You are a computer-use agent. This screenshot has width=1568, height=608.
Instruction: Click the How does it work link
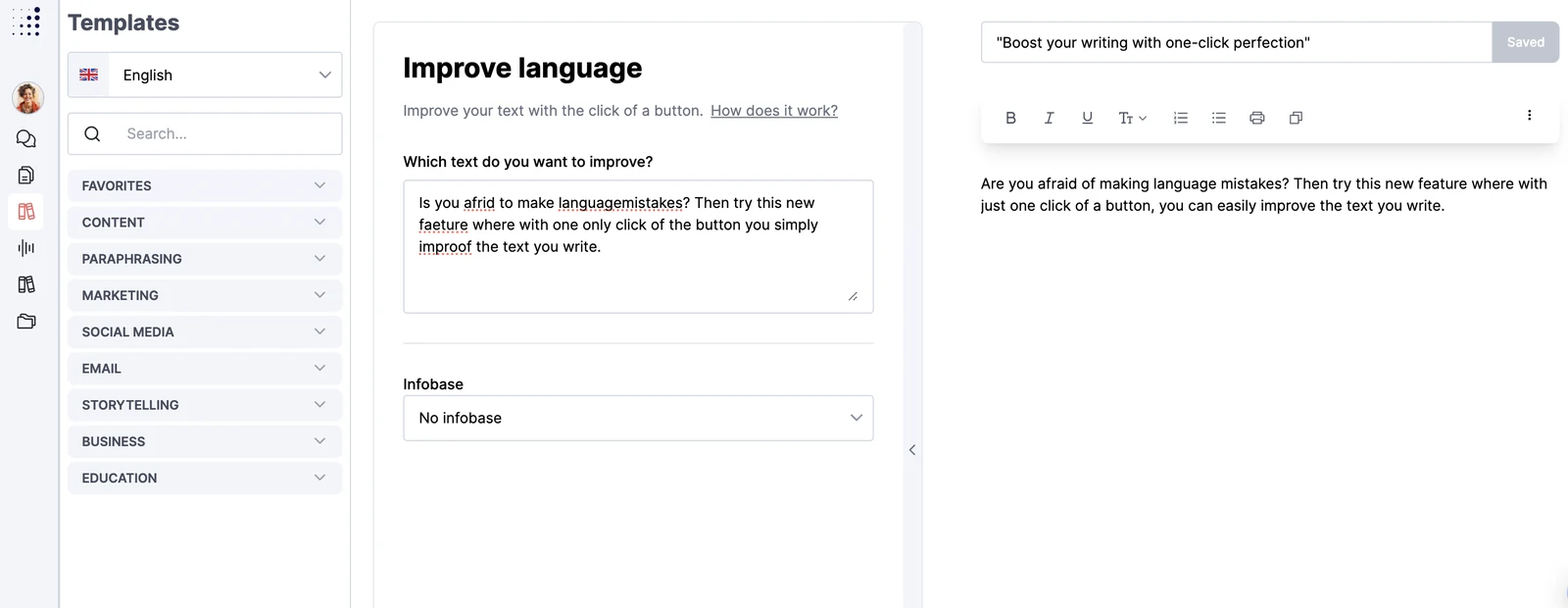[774, 111]
